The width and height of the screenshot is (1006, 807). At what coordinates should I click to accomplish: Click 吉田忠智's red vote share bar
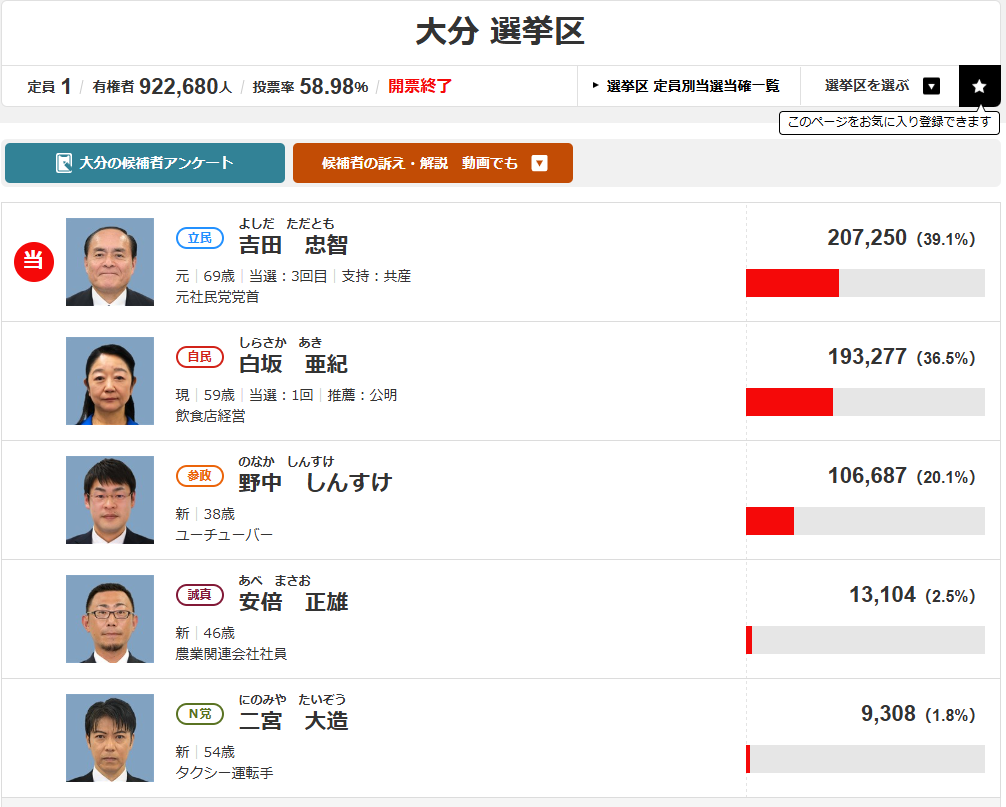tap(792, 283)
